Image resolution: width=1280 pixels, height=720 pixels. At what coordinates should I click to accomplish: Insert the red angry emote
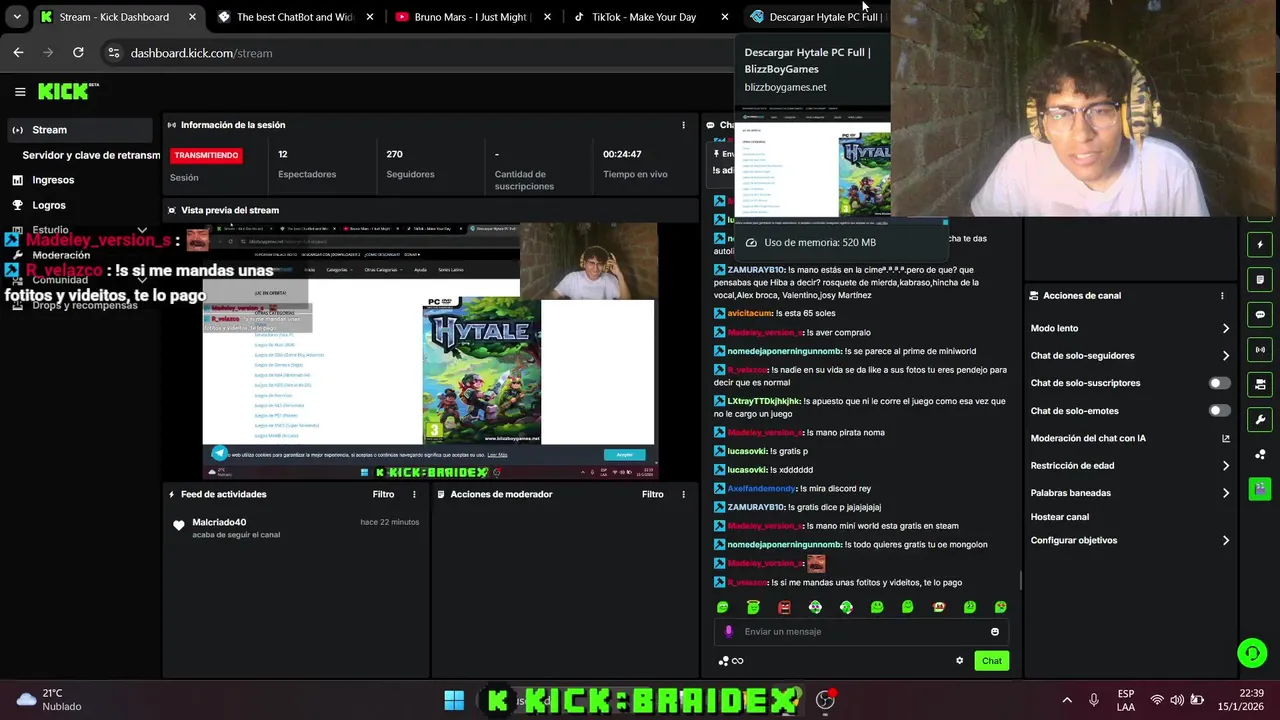pos(784,607)
